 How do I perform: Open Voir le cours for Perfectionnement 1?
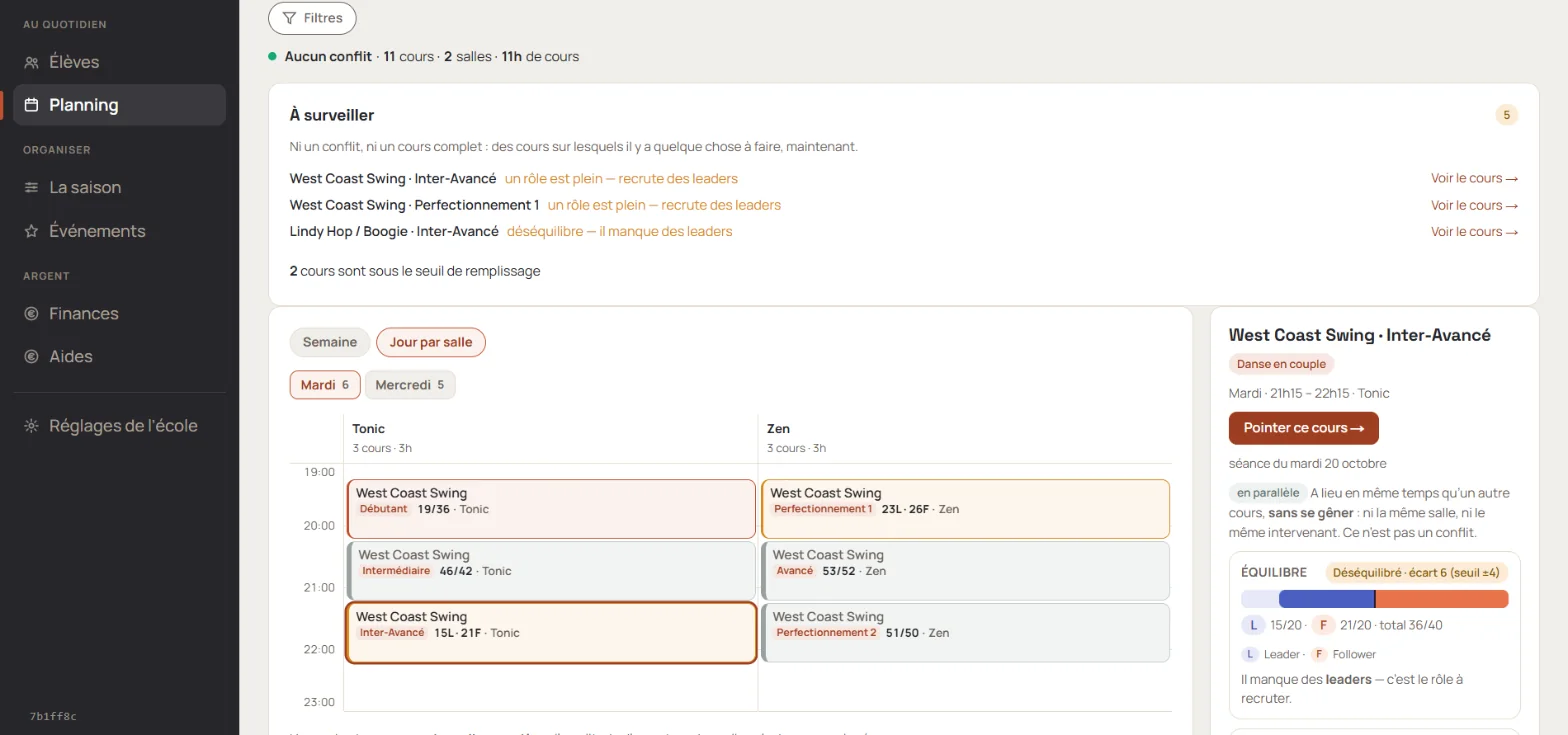point(1474,205)
